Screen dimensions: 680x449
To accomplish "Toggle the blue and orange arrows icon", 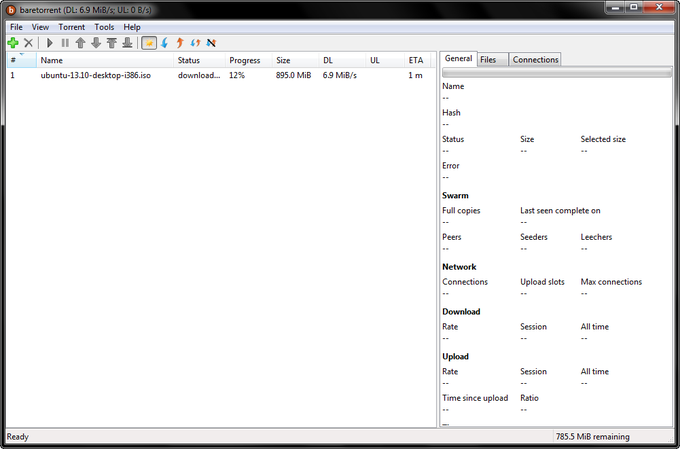I will coord(196,43).
